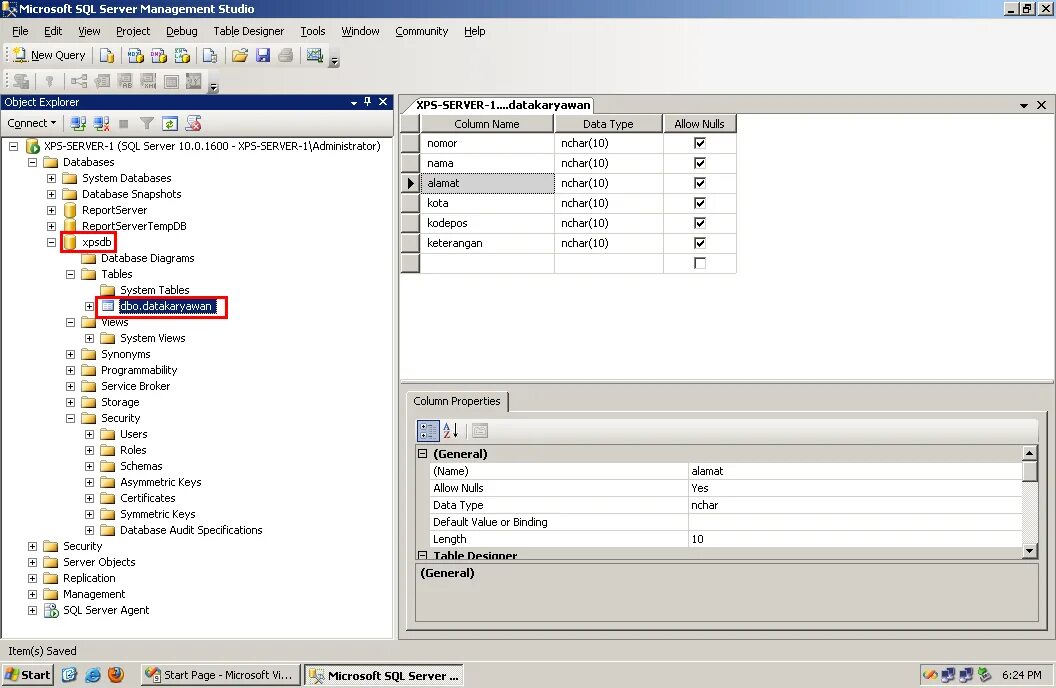Image resolution: width=1056 pixels, height=688 pixels.
Task: Expand the System Databases folder
Action: 51,178
